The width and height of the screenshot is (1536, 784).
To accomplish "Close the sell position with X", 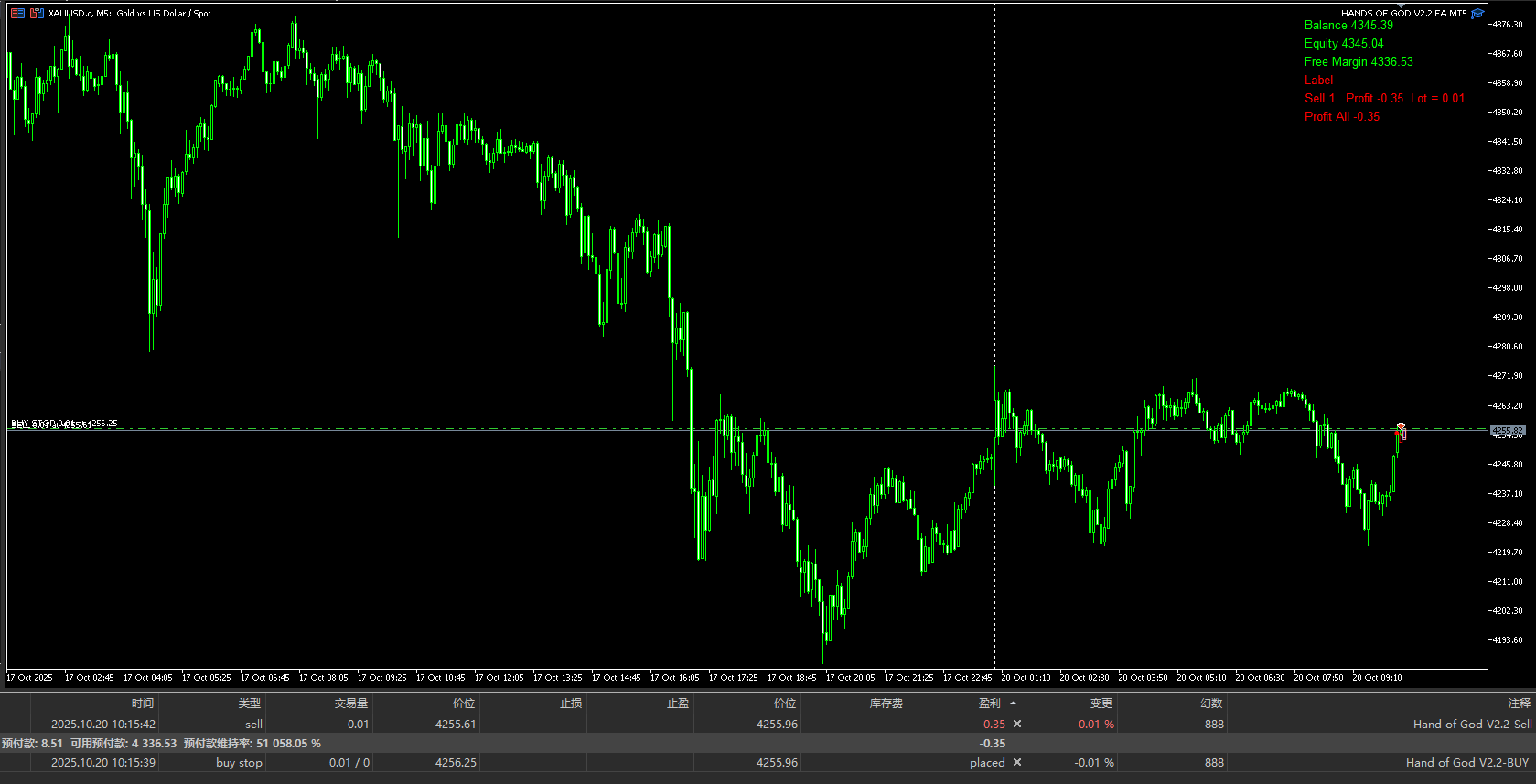I will coord(1017,724).
